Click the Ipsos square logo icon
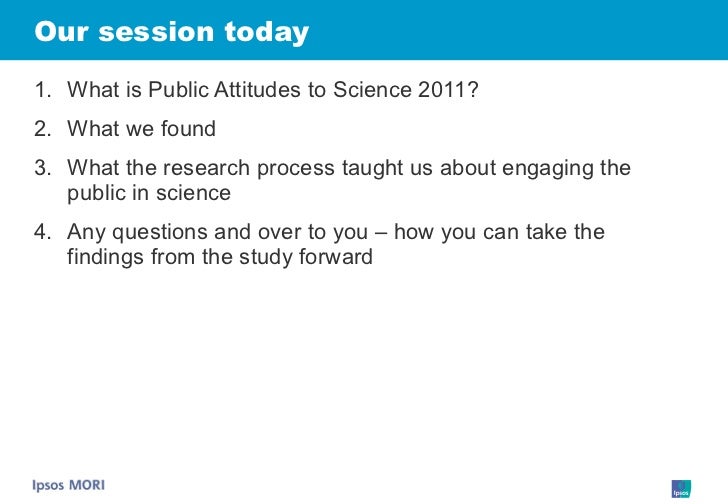The height and width of the screenshot is (504, 728). pos(681,489)
